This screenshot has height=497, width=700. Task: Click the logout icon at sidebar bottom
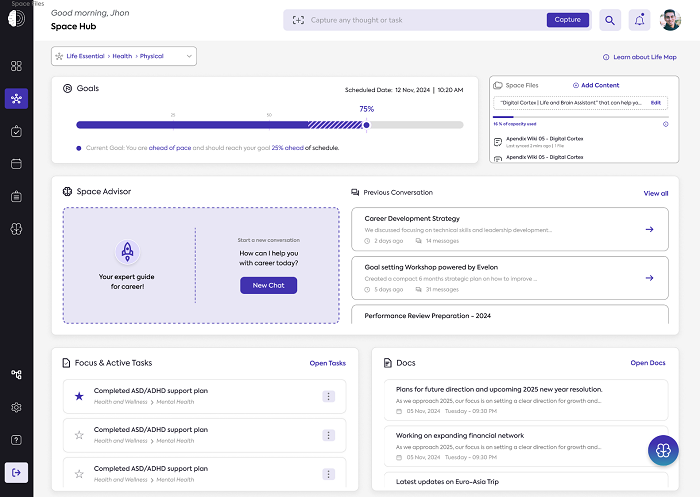[x=16, y=472]
